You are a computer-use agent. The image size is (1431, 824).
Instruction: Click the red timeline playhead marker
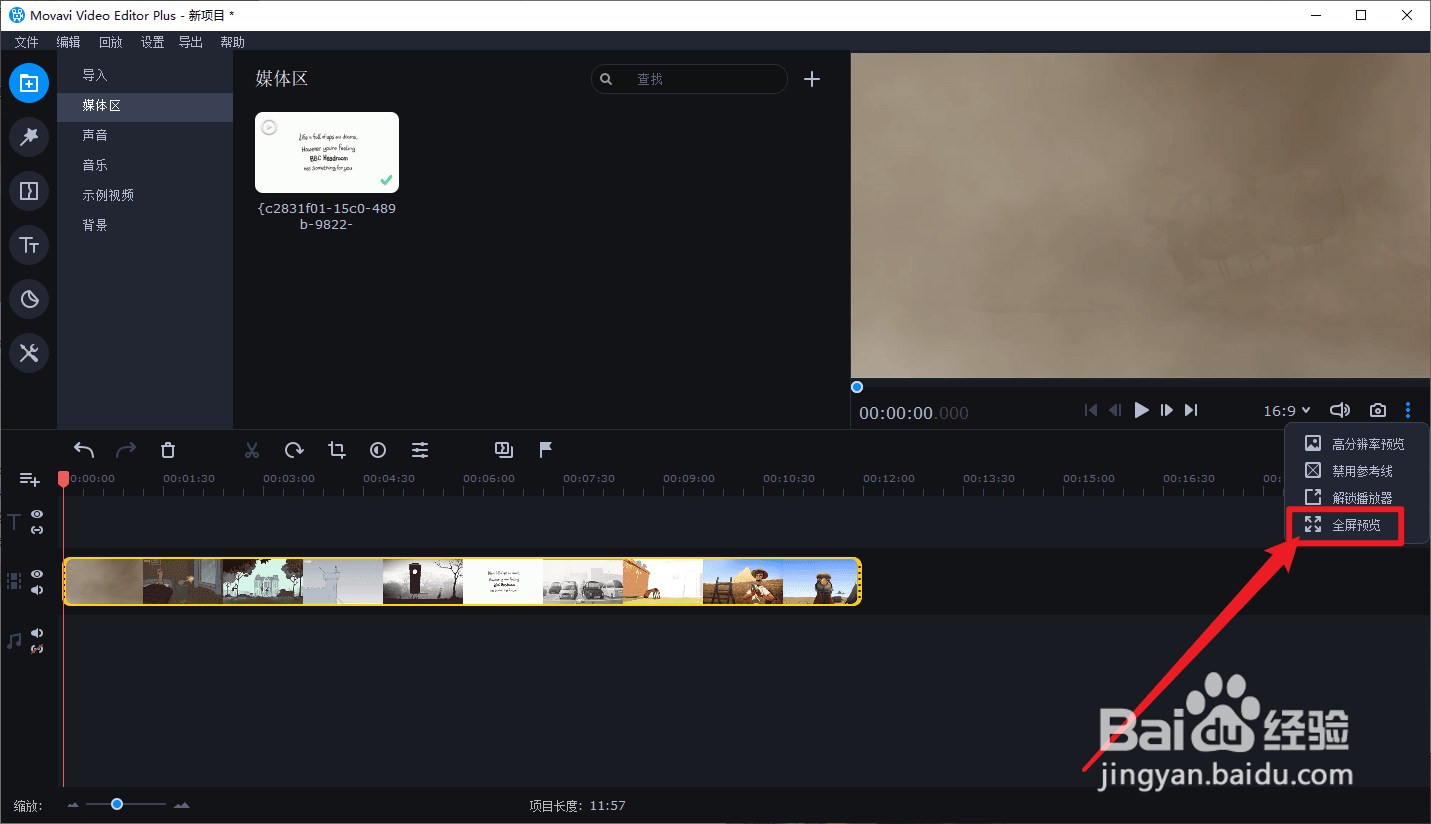point(64,480)
